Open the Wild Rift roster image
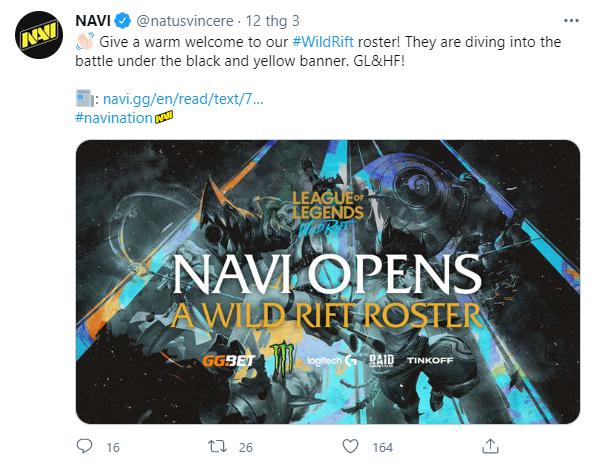The width and height of the screenshot is (595, 467). point(328,282)
